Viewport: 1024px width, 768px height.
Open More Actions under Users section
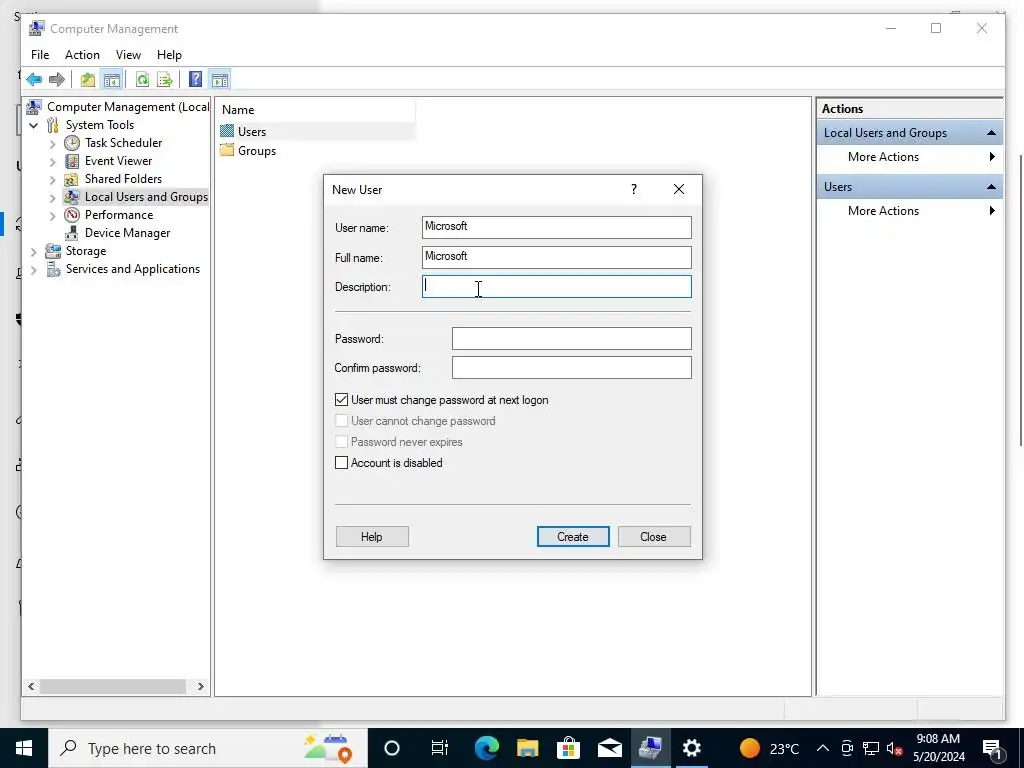coord(910,211)
